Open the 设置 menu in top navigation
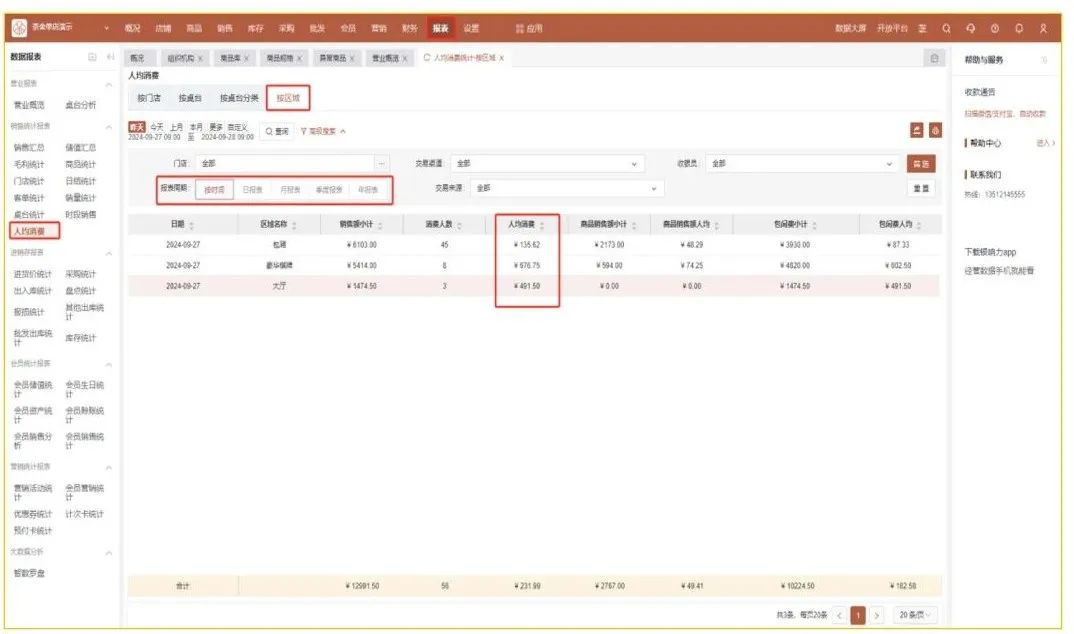Viewport: 1074px width, 634px height. point(471,28)
